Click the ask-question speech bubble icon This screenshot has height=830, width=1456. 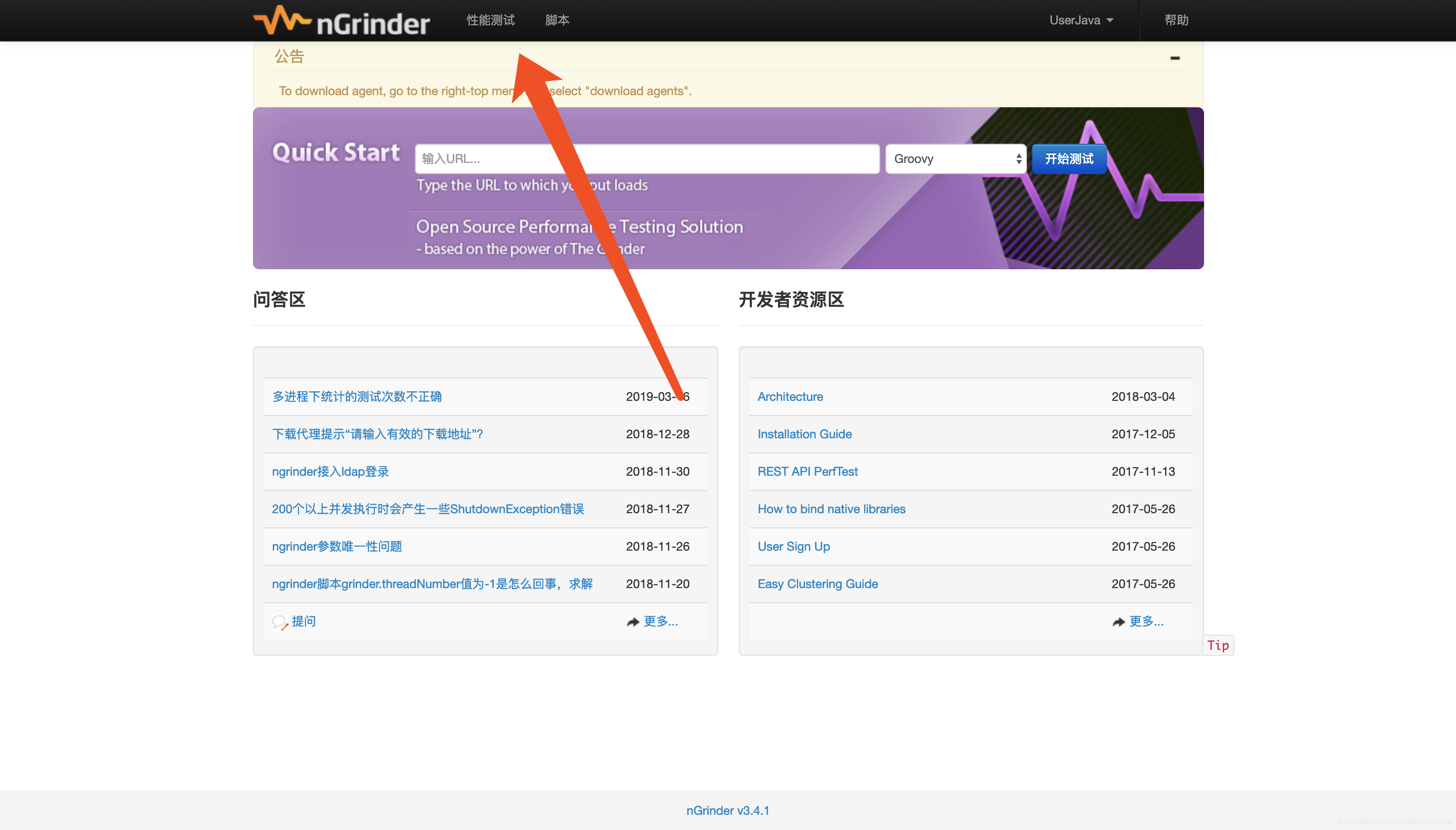279,622
